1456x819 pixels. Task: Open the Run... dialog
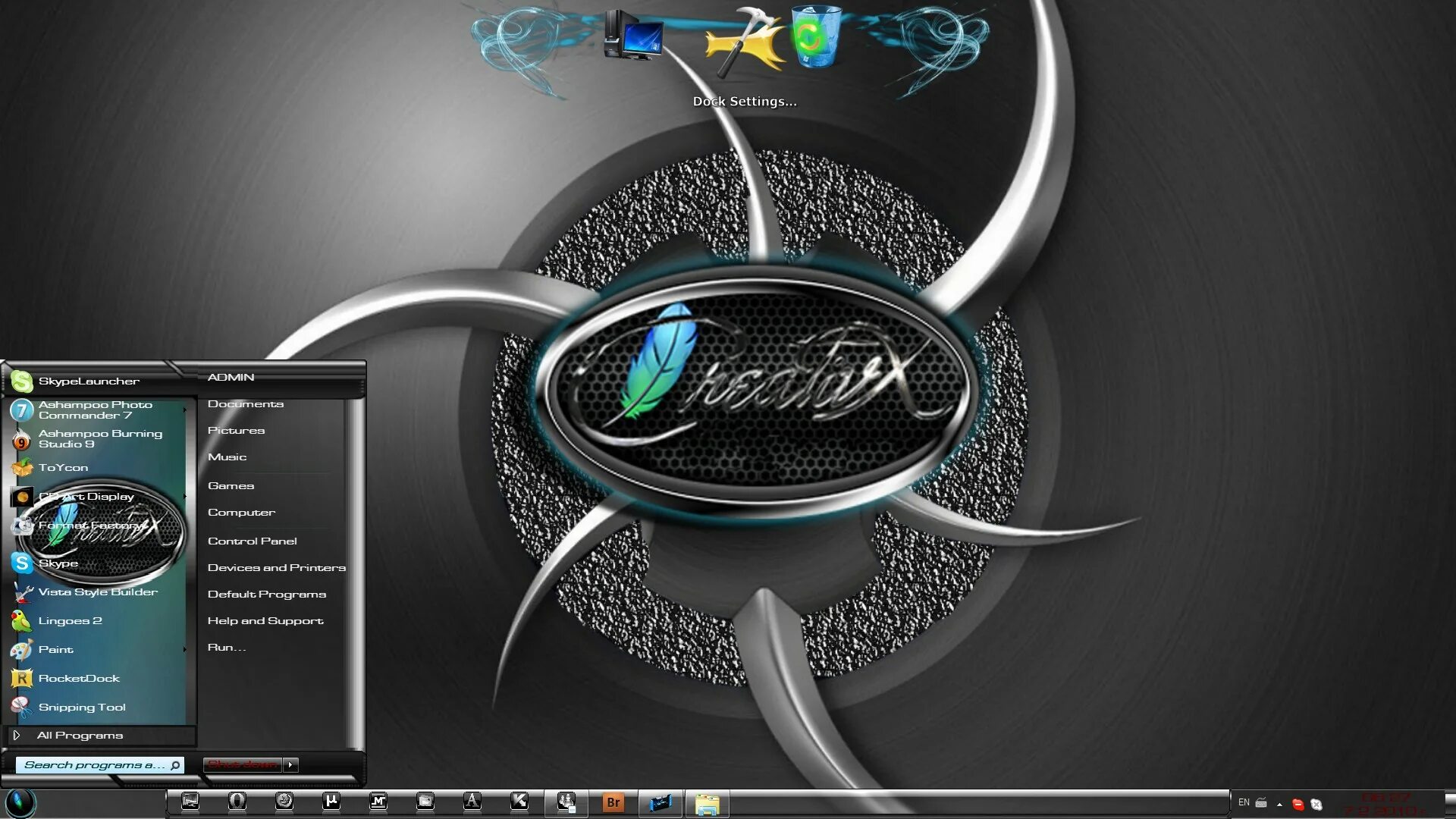pyautogui.click(x=227, y=647)
